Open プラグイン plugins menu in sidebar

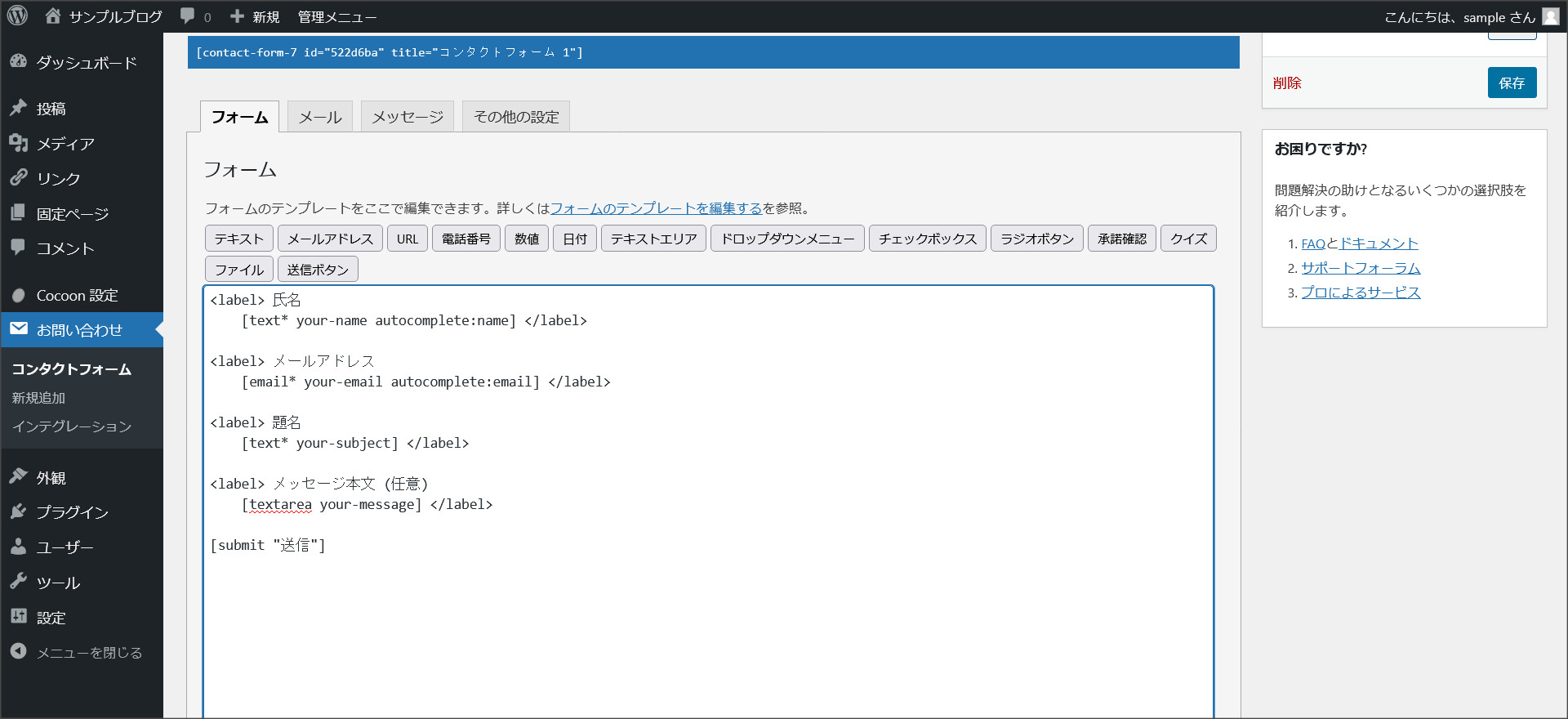[72, 512]
